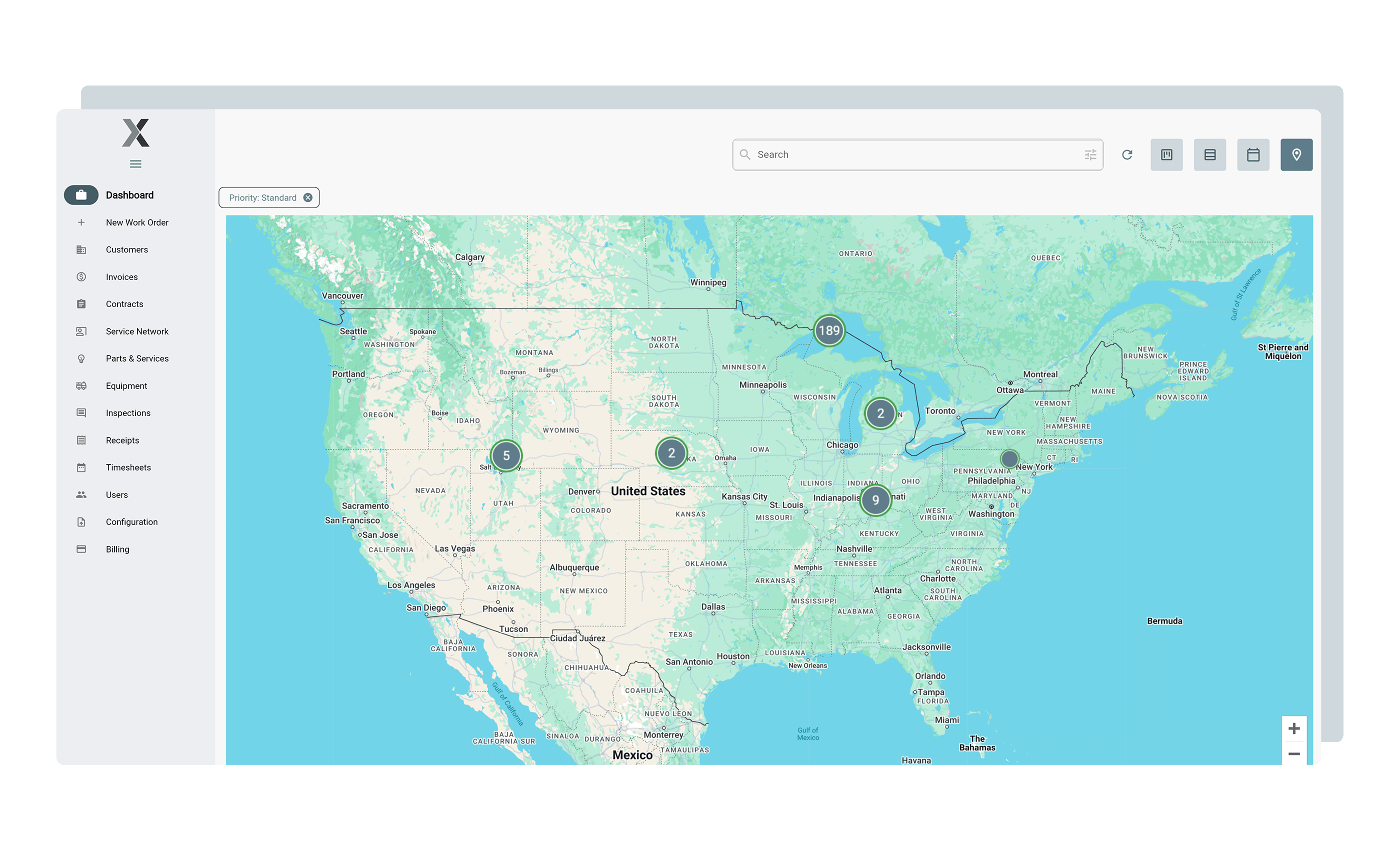
Task: Select the Invoices dollar icon
Action: tap(81, 277)
